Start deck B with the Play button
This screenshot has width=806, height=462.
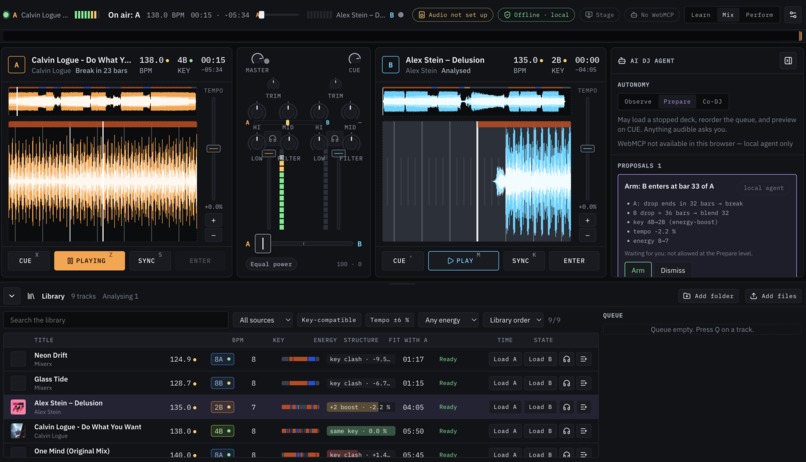pyautogui.click(x=463, y=261)
